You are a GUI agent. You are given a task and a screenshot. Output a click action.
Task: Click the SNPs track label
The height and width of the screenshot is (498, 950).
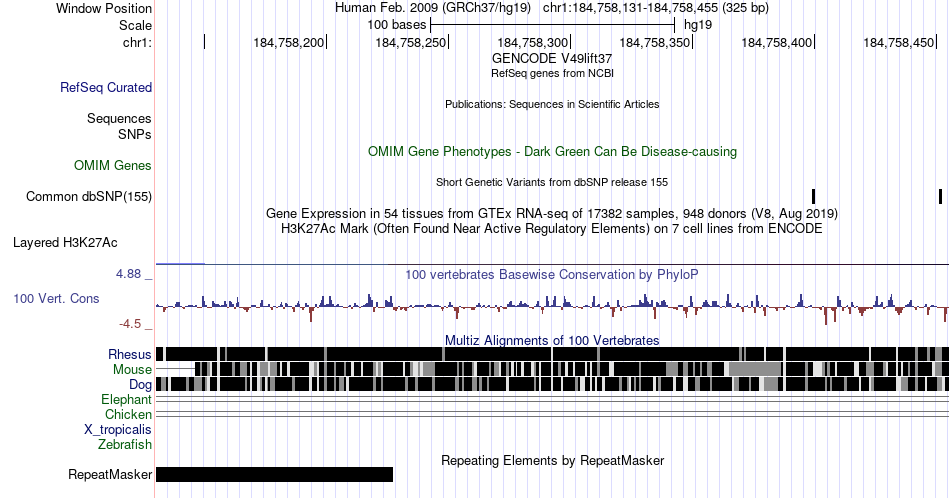click(x=135, y=134)
